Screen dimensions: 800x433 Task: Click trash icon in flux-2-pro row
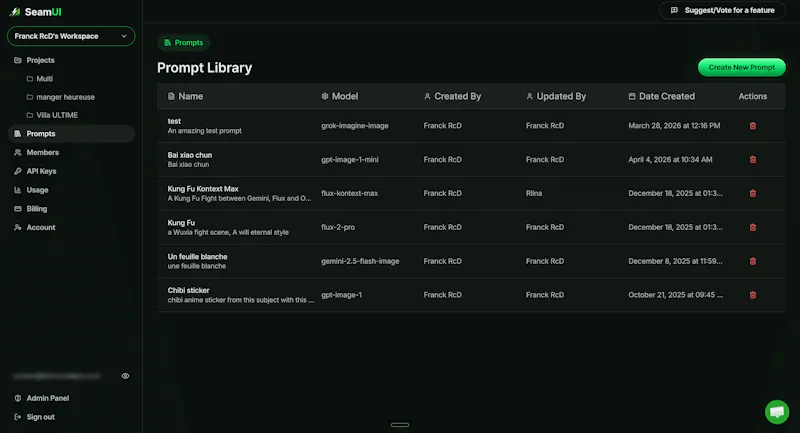point(753,227)
